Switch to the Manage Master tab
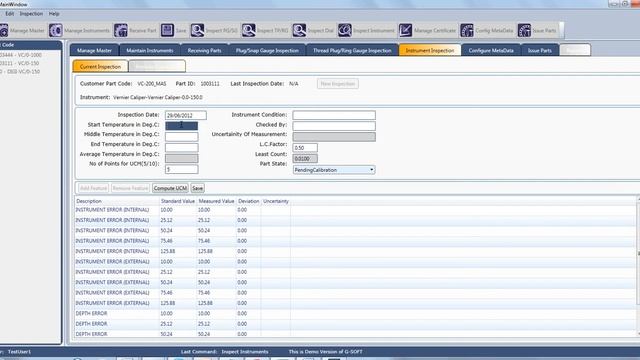The image size is (640, 360). pos(94,50)
